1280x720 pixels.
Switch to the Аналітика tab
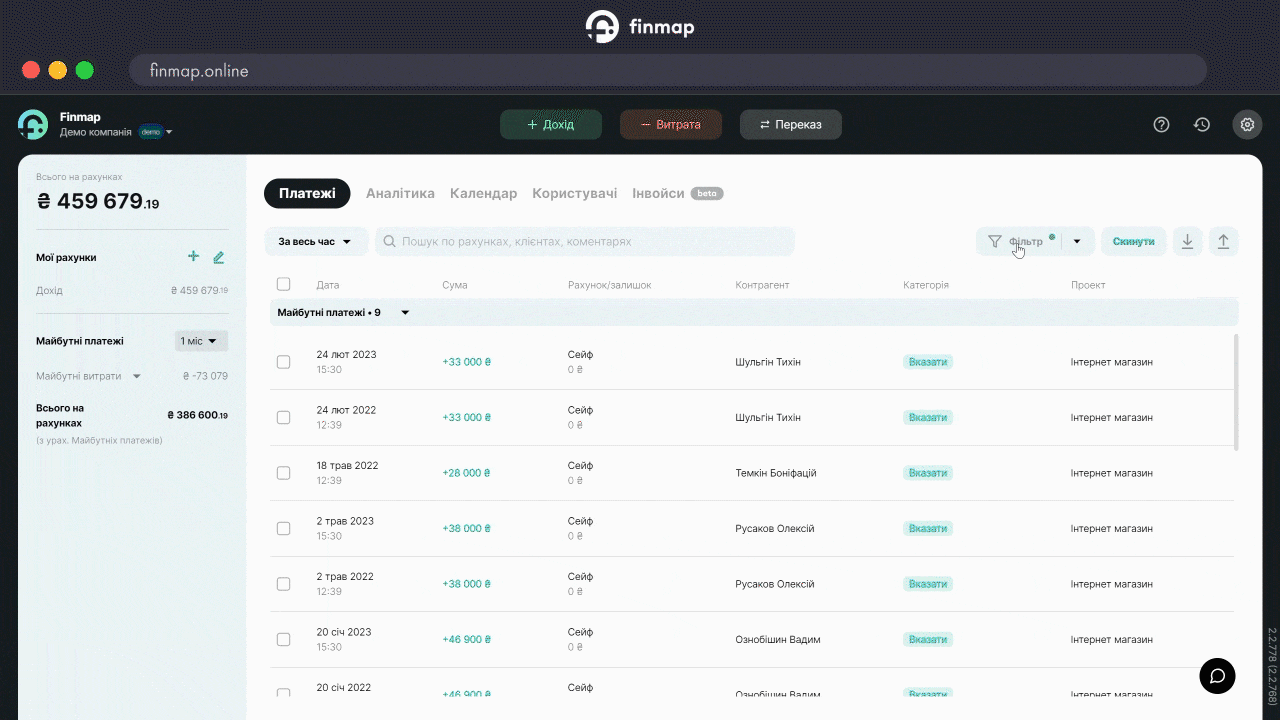tap(400, 193)
